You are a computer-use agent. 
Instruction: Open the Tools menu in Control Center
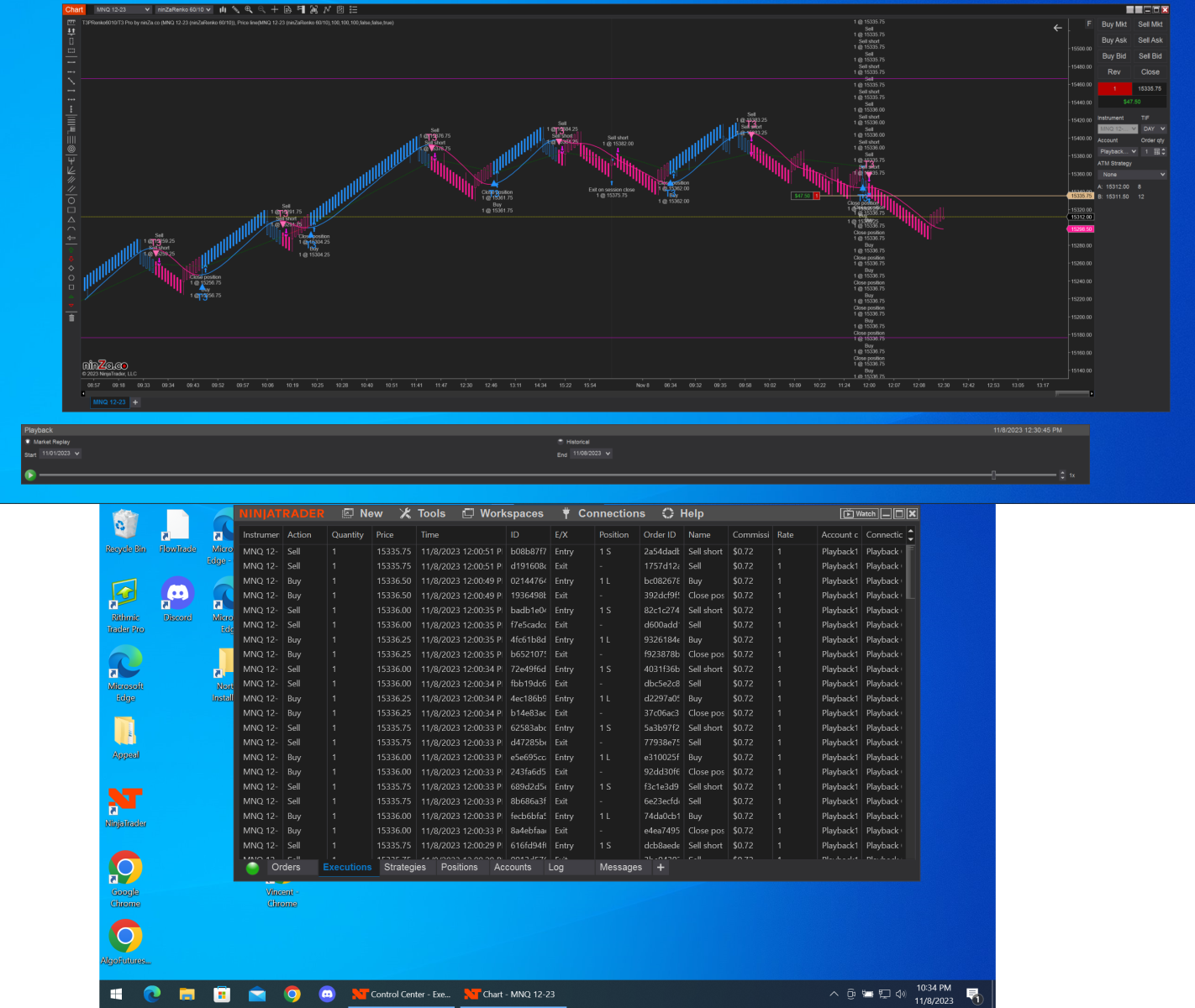coord(423,513)
